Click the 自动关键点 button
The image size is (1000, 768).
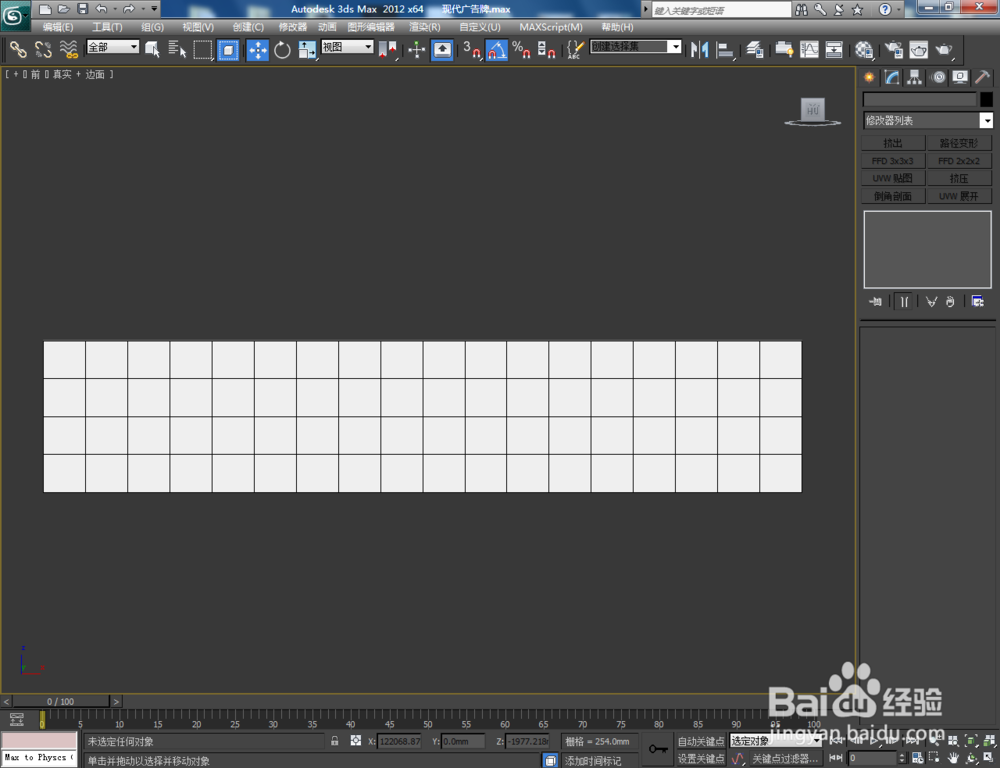click(x=701, y=741)
